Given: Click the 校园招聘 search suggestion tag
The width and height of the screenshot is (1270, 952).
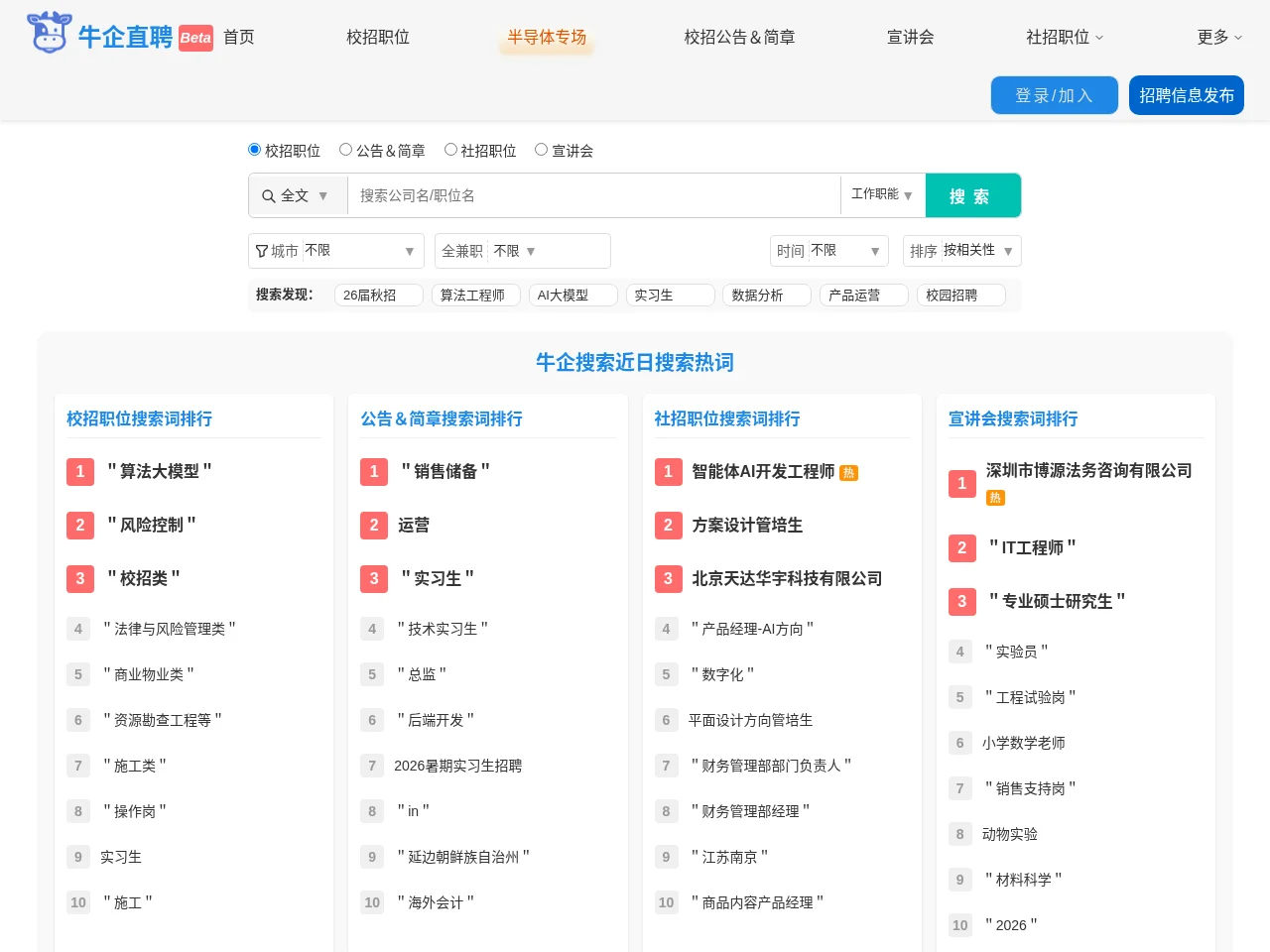Looking at the screenshot, I should [x=960, y=295].
